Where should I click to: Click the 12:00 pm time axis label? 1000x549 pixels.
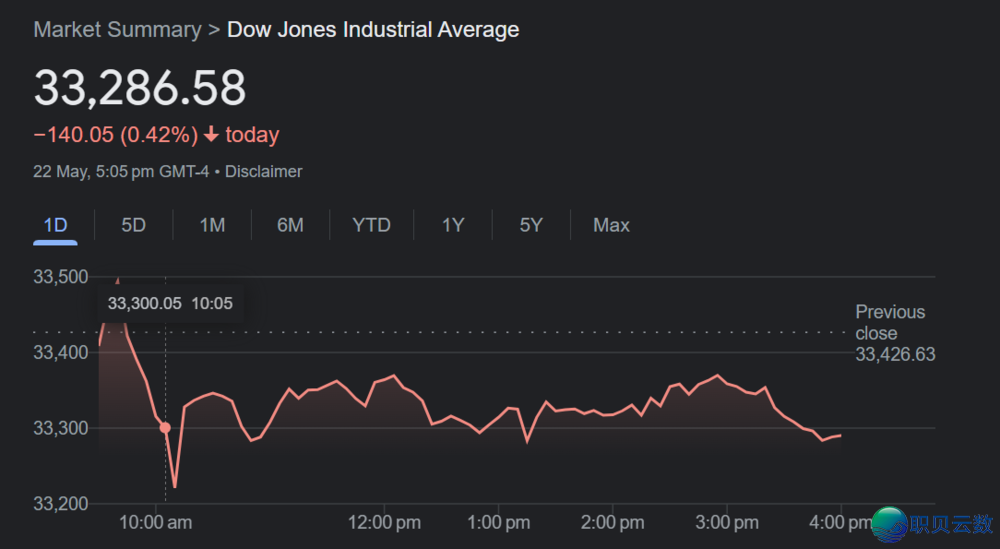pos(386,522)
